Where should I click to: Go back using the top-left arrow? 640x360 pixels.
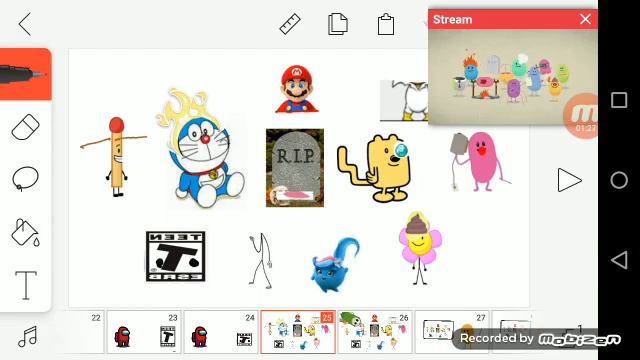coord(25,24)
